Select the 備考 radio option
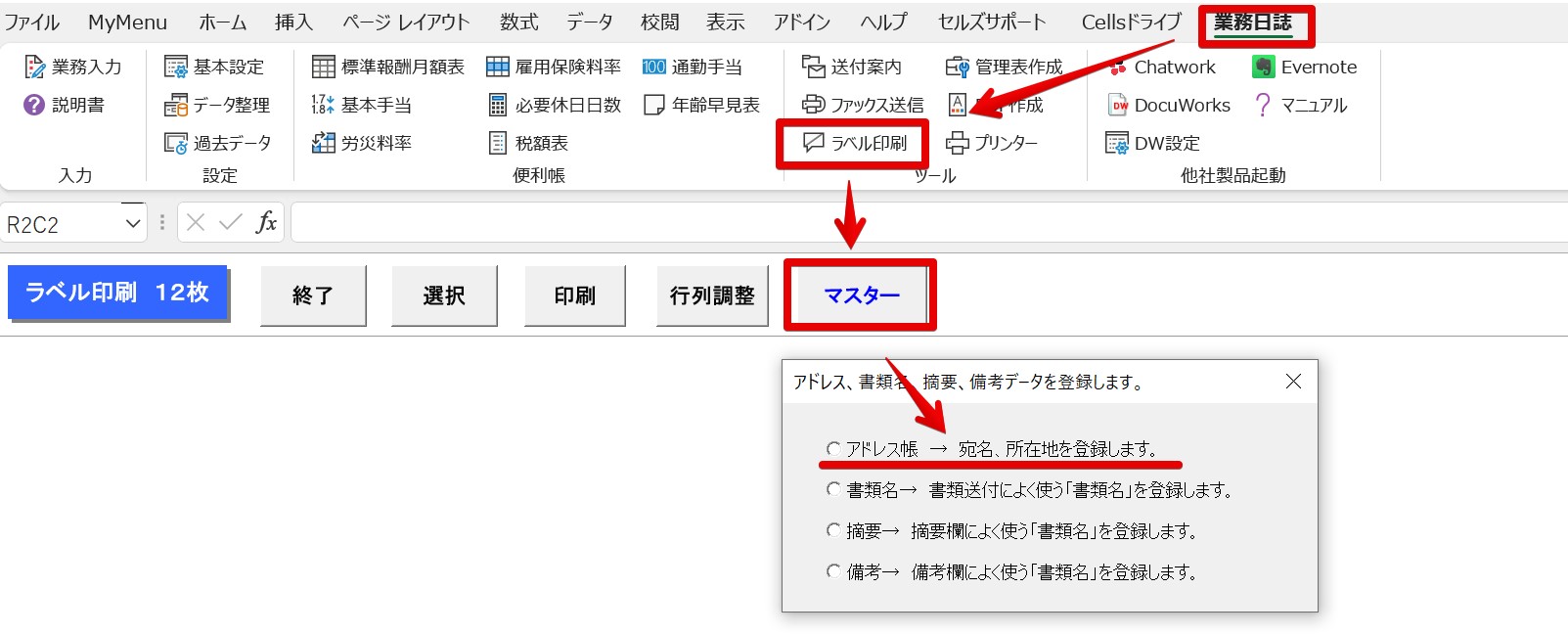This screenshot has height=635, width=1568. (x=833, y=571)
